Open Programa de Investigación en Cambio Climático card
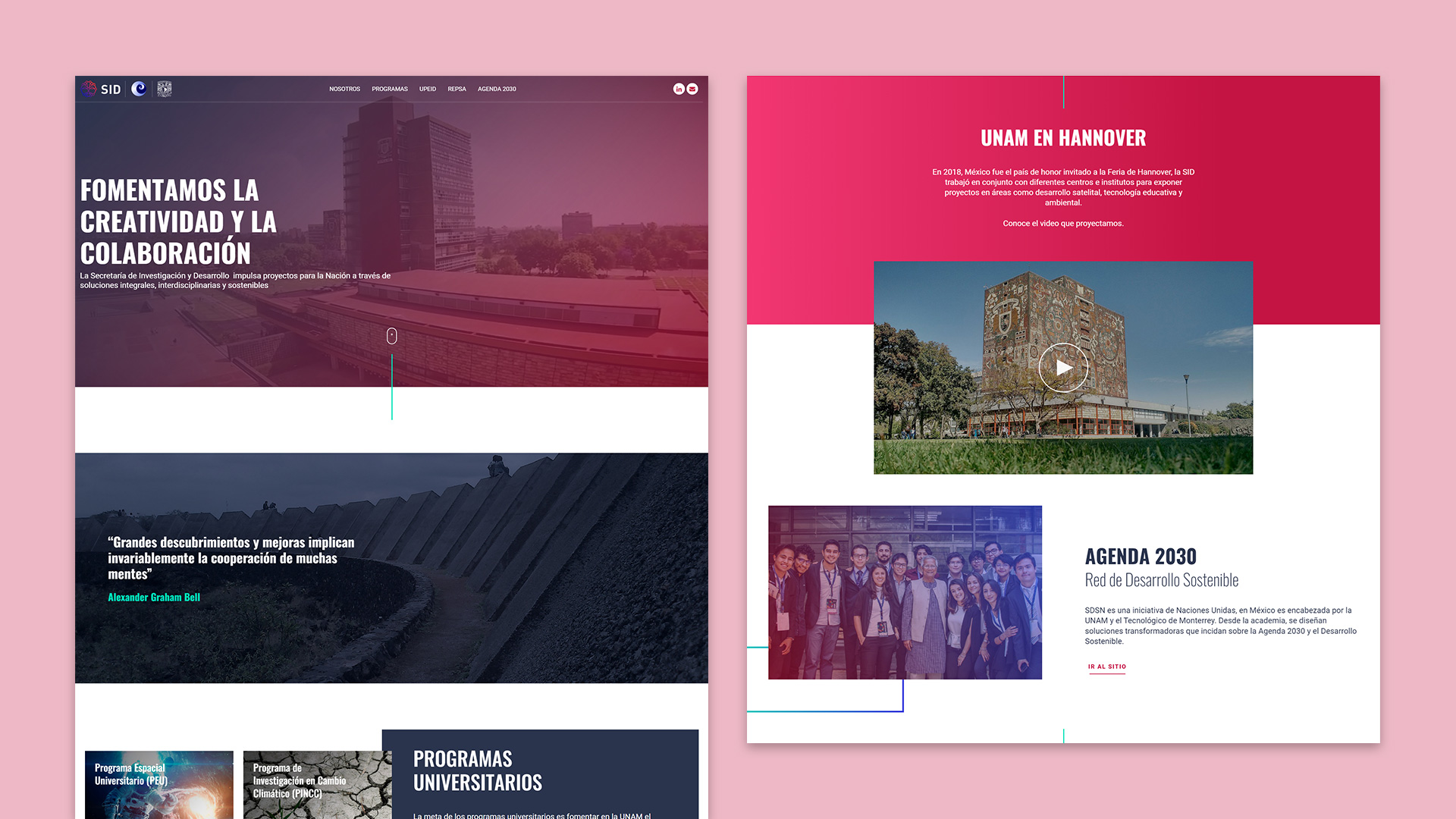 [x=317, y=785]
